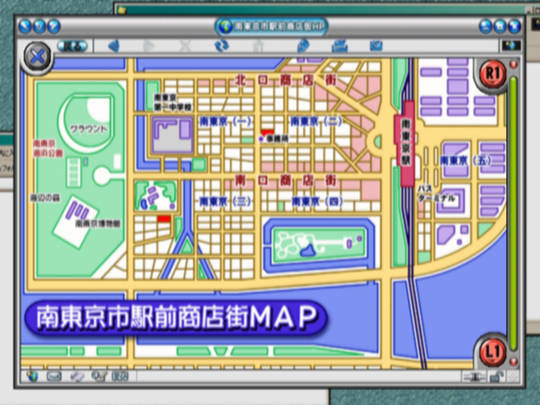The width and height of the screenshot is (540, 405).
Task: Select the red marker near 南東京（一）
Action: 268,132
